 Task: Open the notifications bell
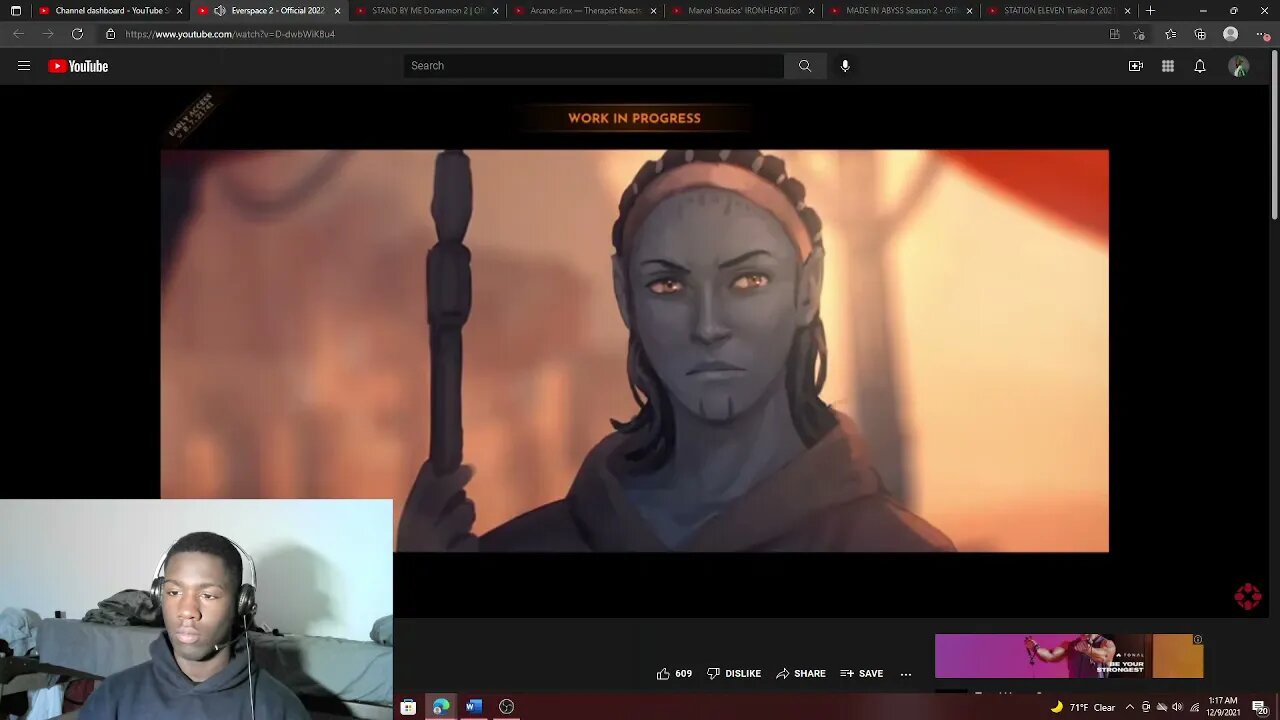tap(1200, 66)
